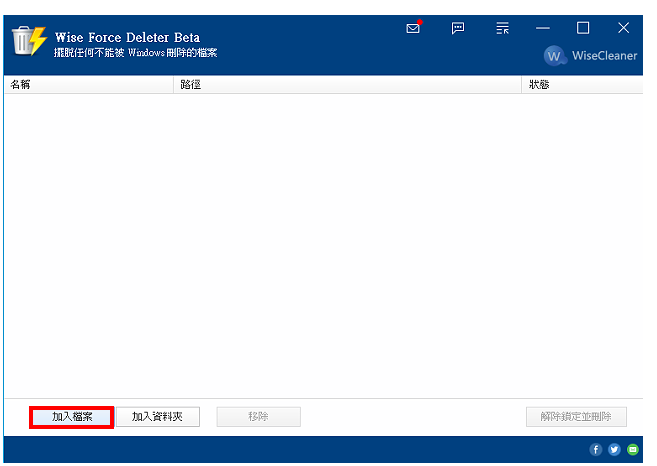Visit the Facebook page icon
The image size is (657, 466).
coord(596,450)
